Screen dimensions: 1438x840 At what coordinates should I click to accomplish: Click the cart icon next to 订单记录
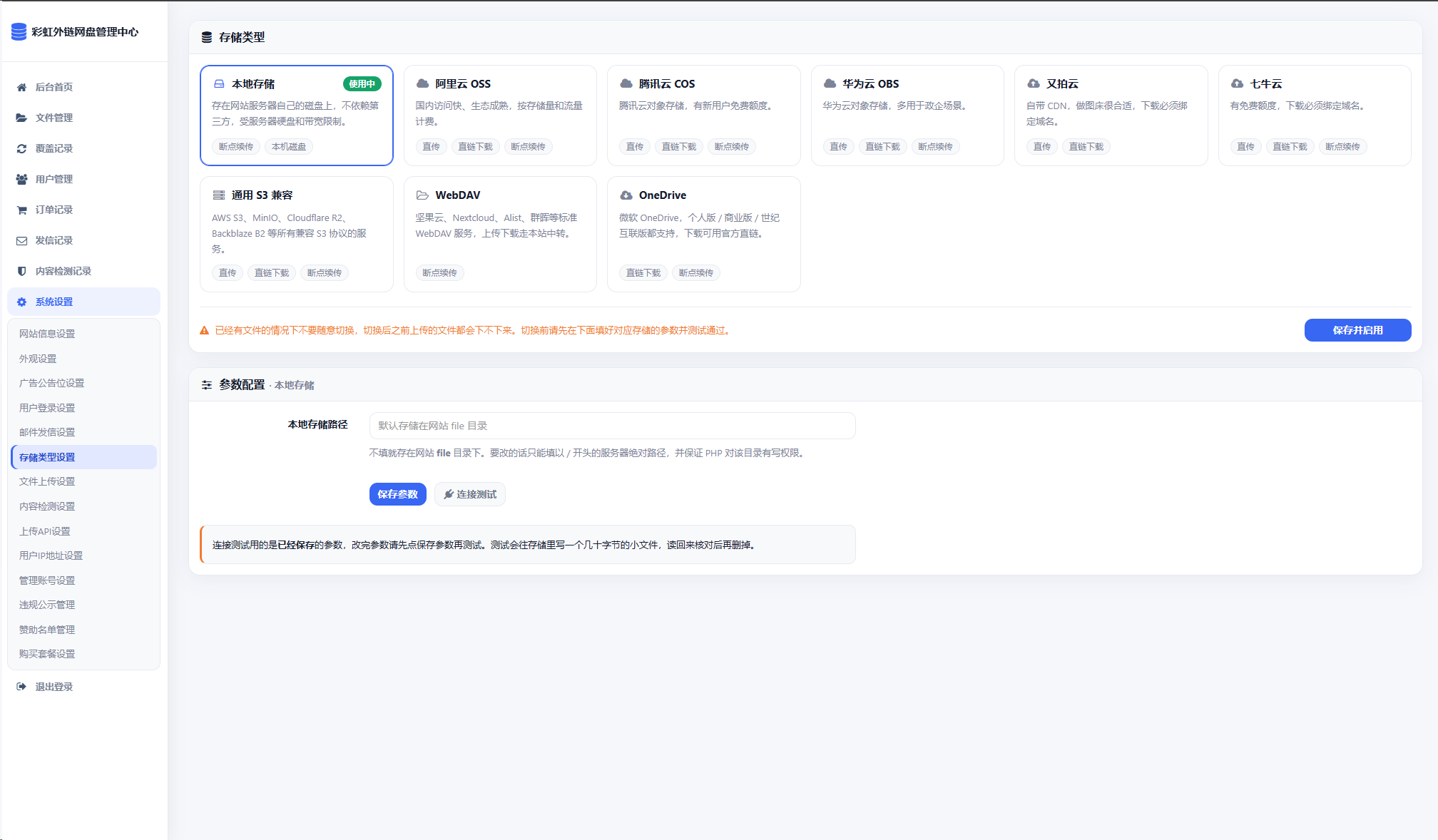22,210
